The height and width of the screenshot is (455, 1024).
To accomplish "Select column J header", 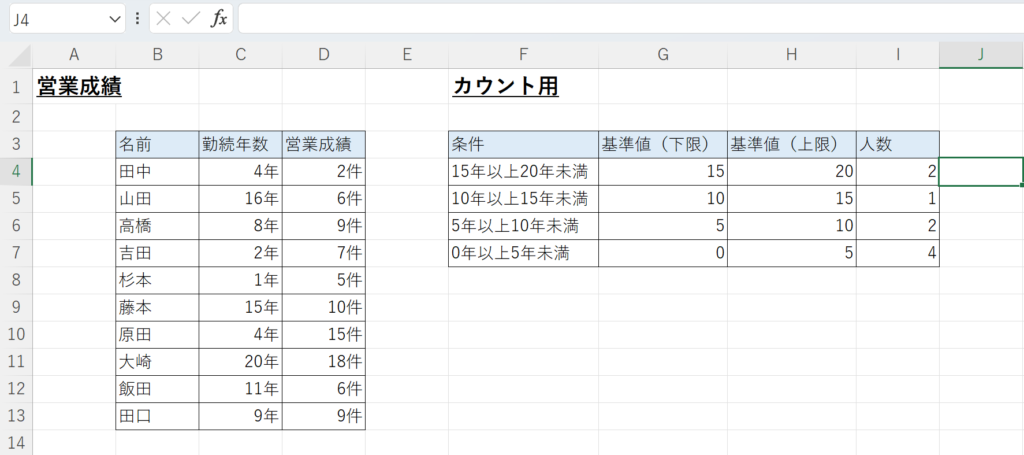I will (981, 55).
